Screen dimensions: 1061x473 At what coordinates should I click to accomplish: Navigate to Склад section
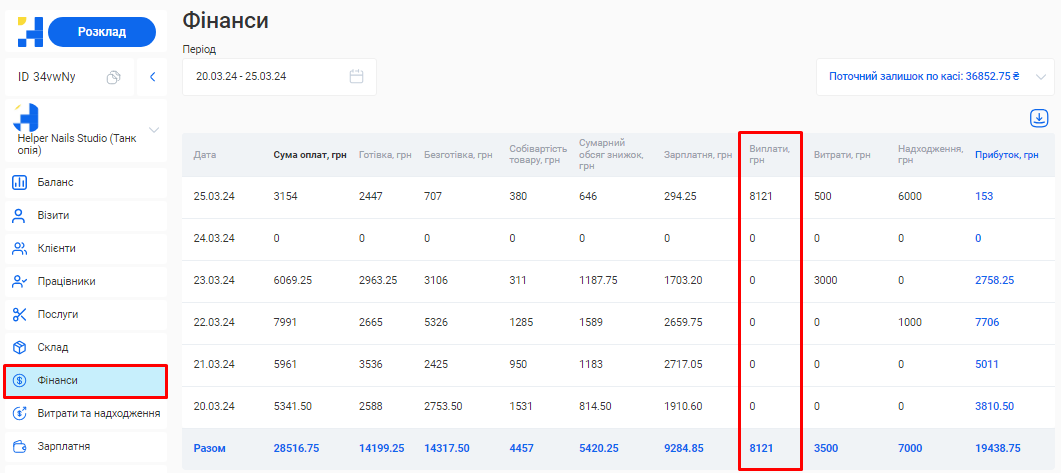(53, 347)
